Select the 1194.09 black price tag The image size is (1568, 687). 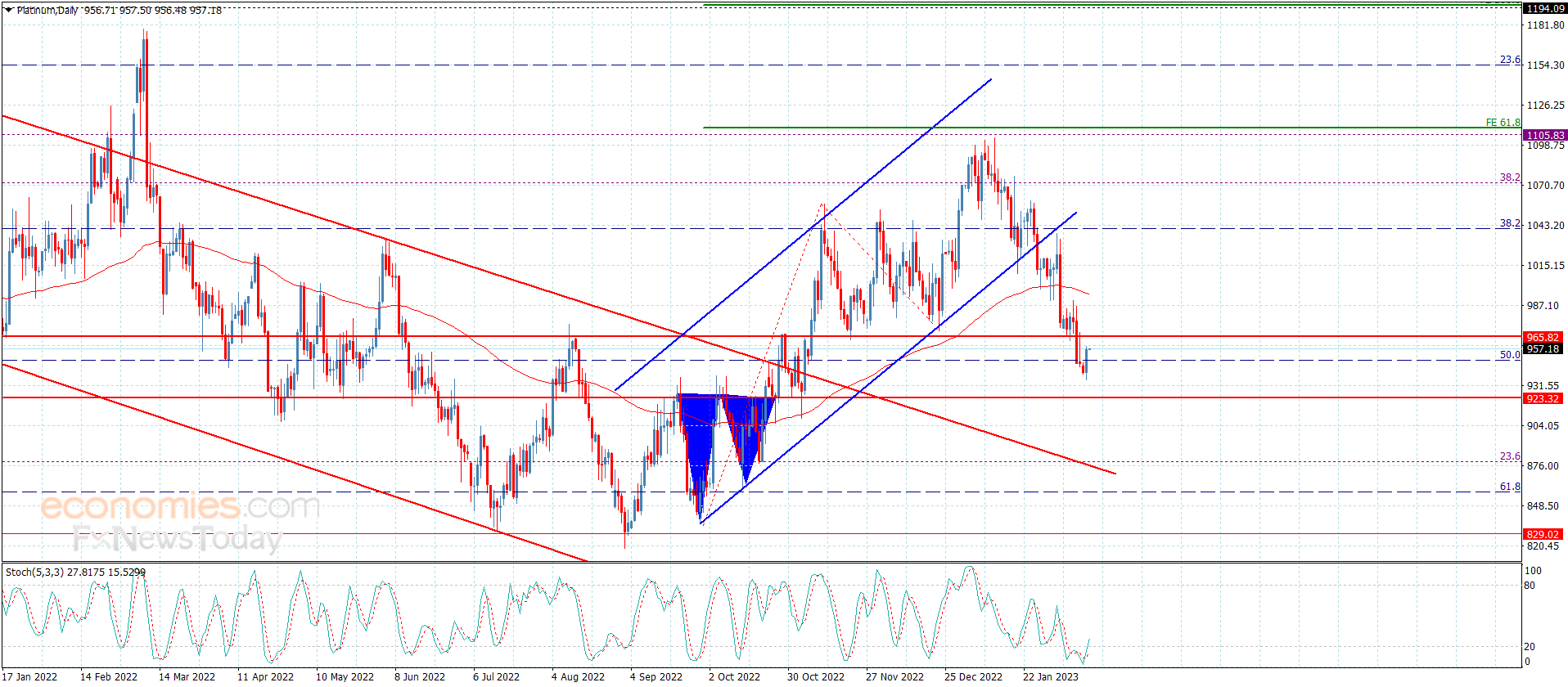point(1544,8)
